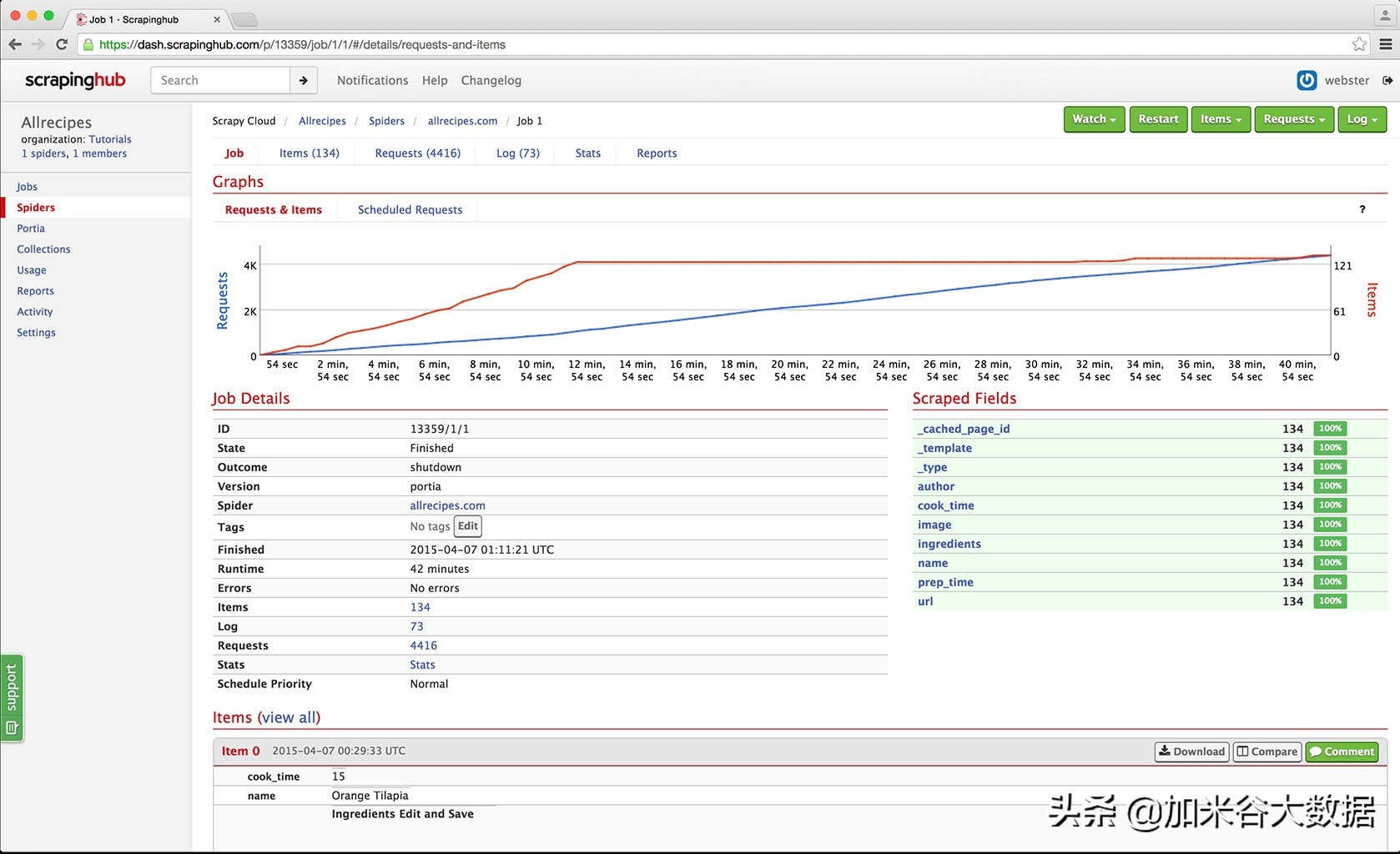Click the Search input field
Image resolution: width=1400 pixels, height=854 pixels.
220,80
